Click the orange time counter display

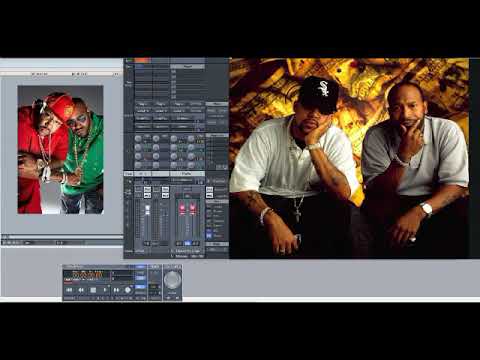coord(88,275)
